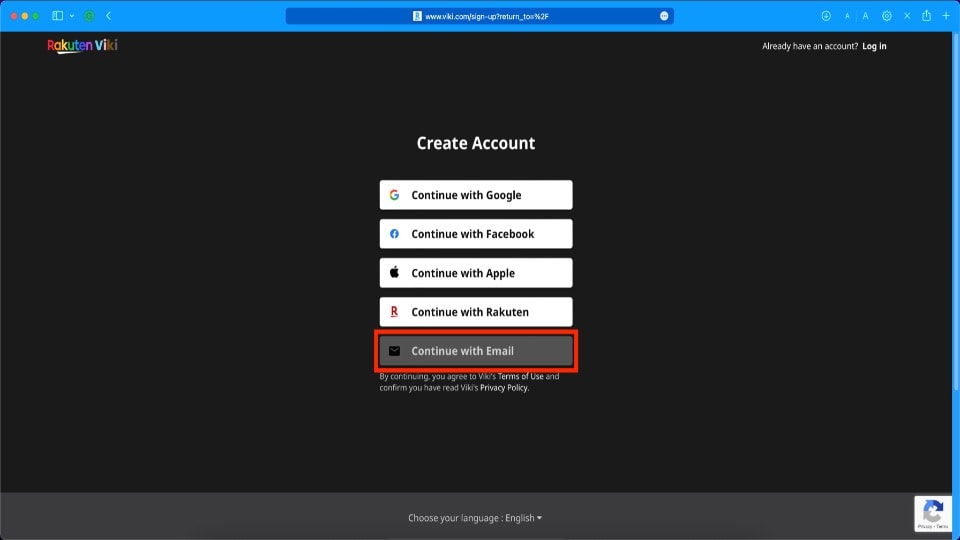Click the page vertical scrollbar
The width and height of the screenshot is (960, 540).
(956, 210)
